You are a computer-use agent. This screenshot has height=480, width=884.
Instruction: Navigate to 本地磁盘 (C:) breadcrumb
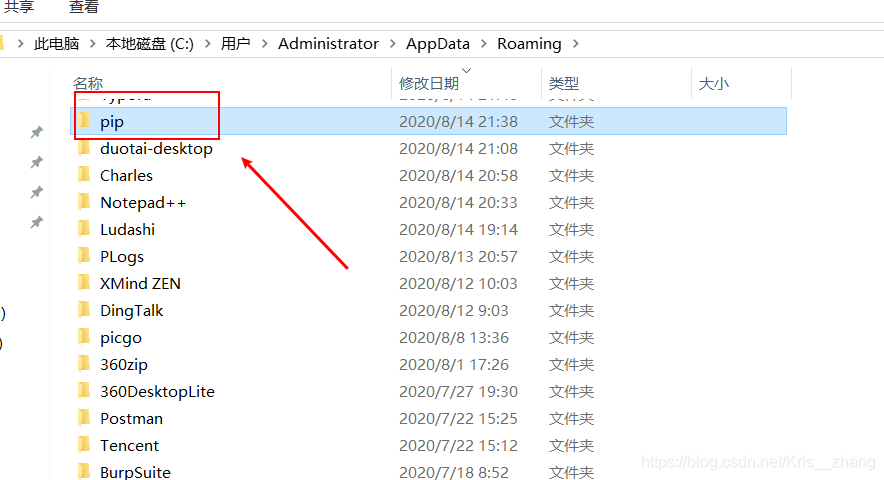pos(150,43)
